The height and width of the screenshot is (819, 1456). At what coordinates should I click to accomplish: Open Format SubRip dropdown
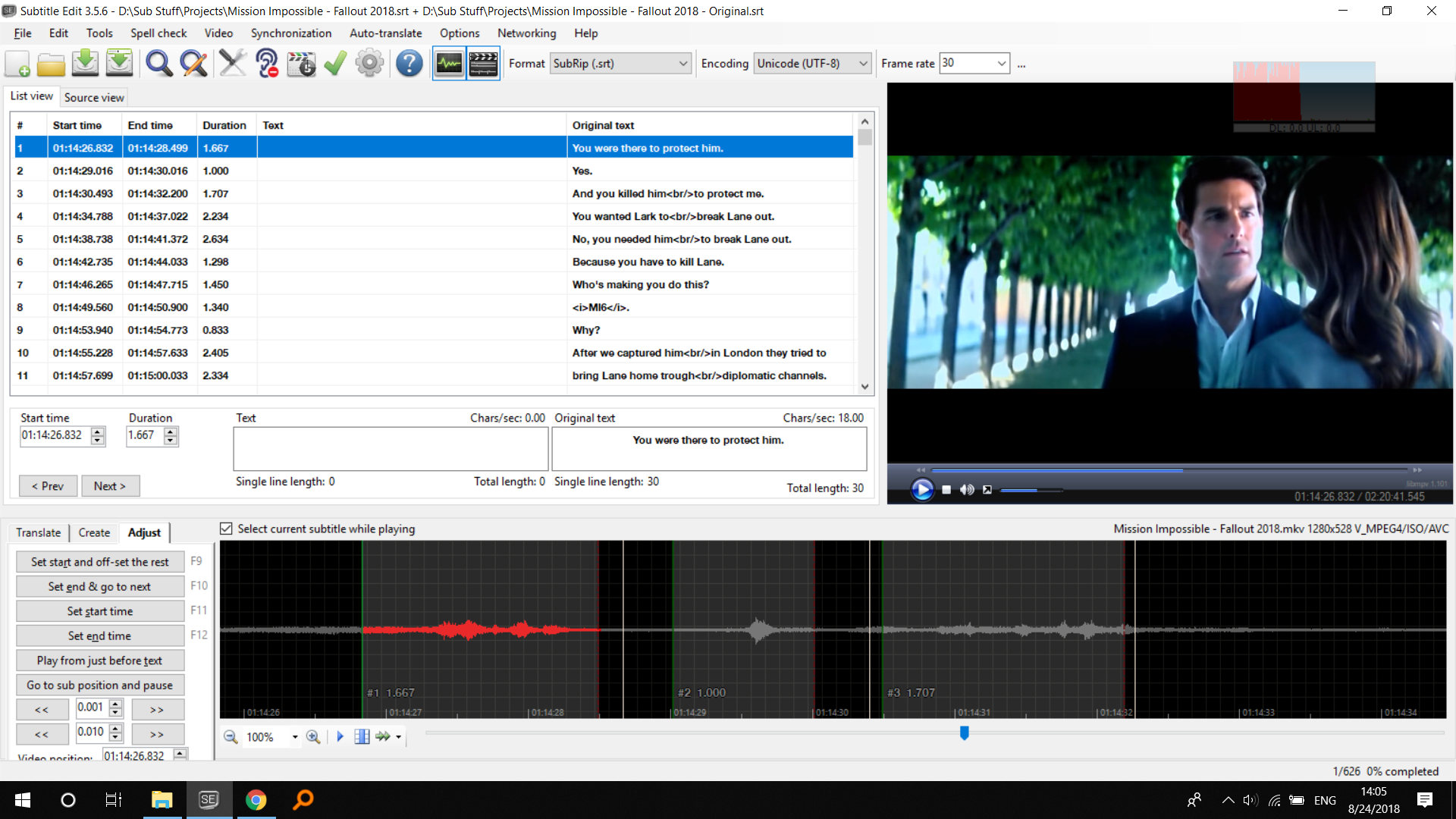tap(620, 64)
